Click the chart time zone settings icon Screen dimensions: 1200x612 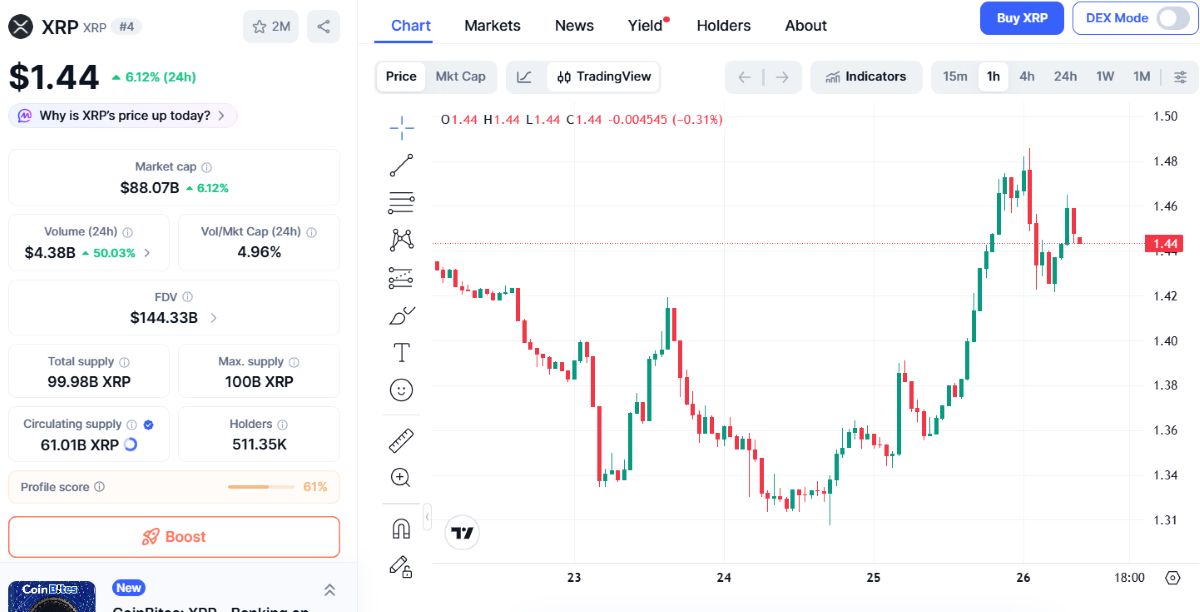(1173, 577)
